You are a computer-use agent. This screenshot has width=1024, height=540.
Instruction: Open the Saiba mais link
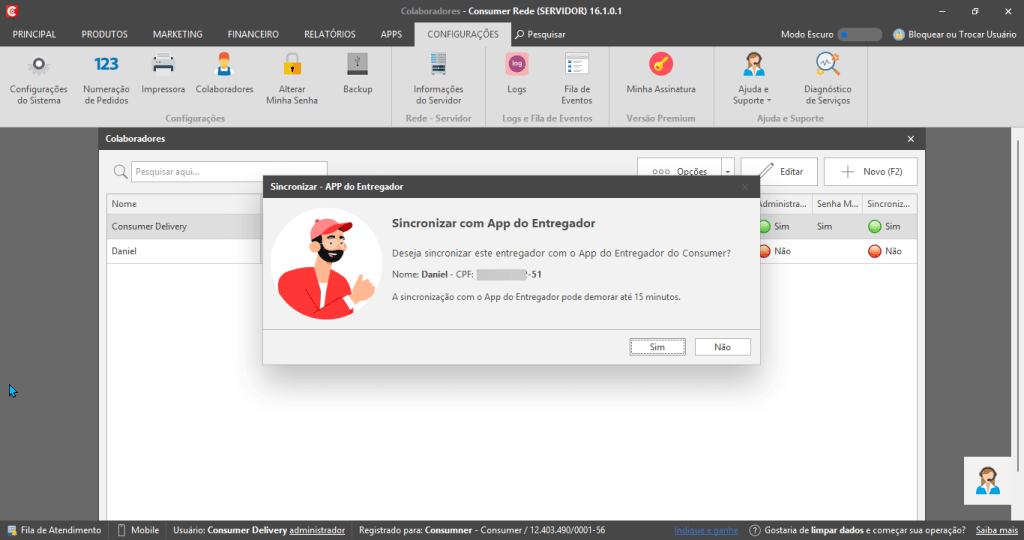[x=997, y=530]
